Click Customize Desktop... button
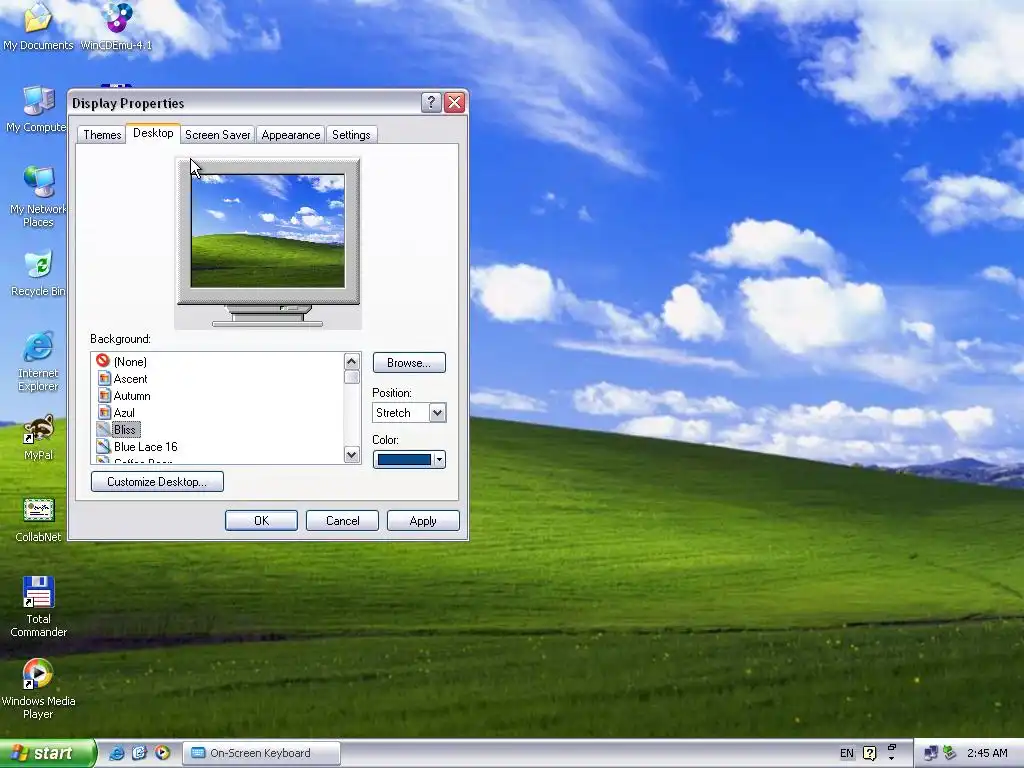The height and width of the screenshot is (768, 1024). point(157,482)
